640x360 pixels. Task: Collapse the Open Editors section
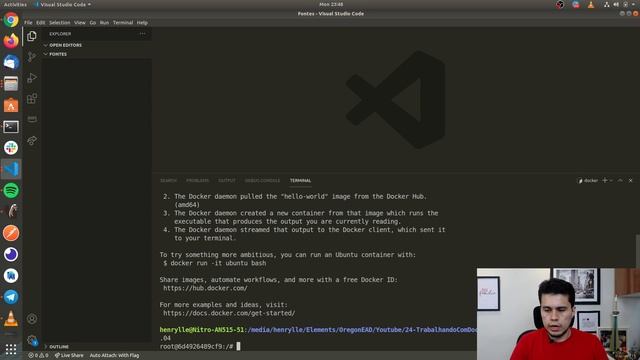click(x=65, y=45)
